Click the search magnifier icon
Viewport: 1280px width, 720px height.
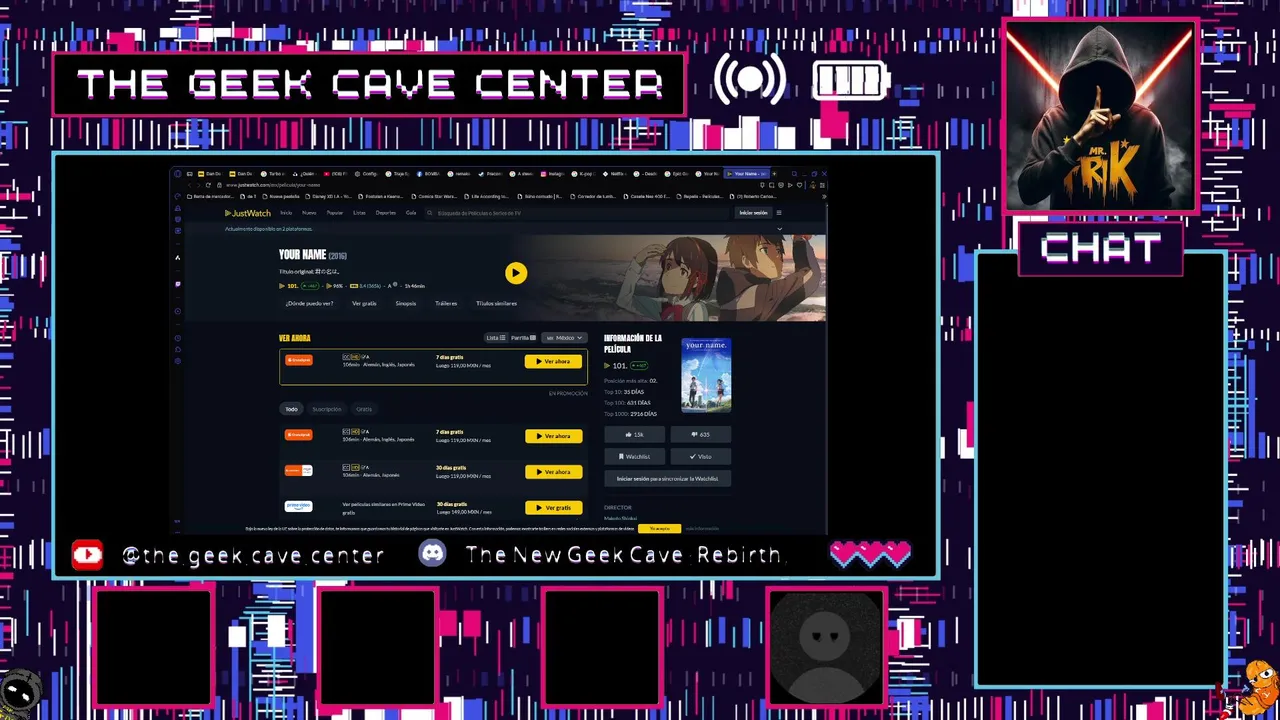pyautogui.click(x=430, y=213)
